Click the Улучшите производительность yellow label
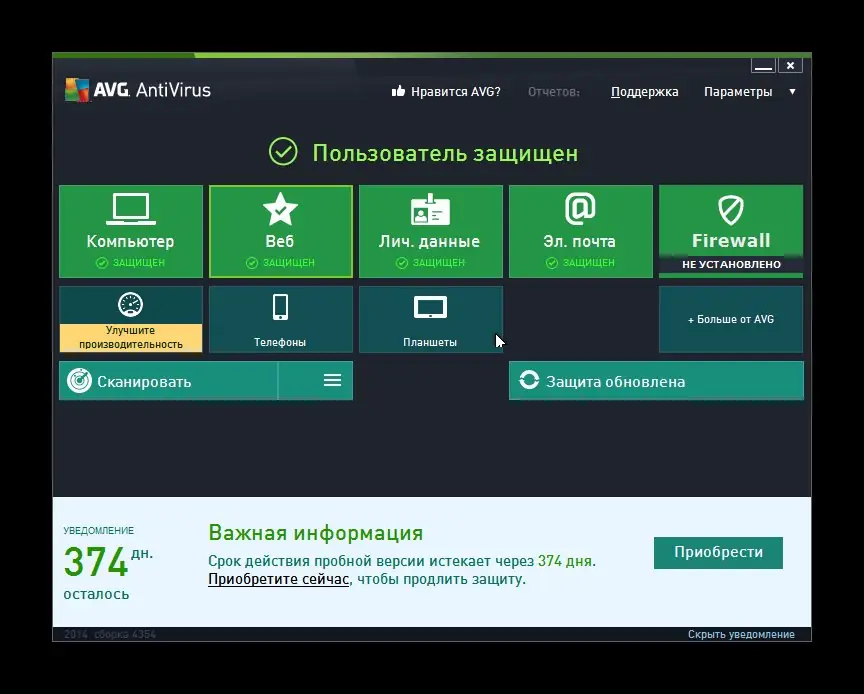Viewport: 864px width, 694px height. tap(131, 337)
